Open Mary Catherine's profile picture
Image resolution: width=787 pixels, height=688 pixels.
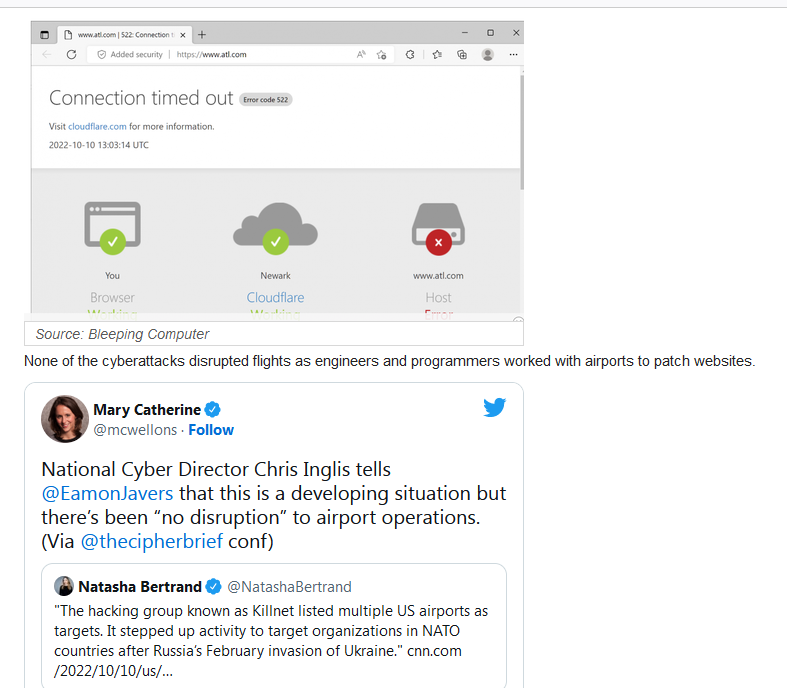[65, 419]
